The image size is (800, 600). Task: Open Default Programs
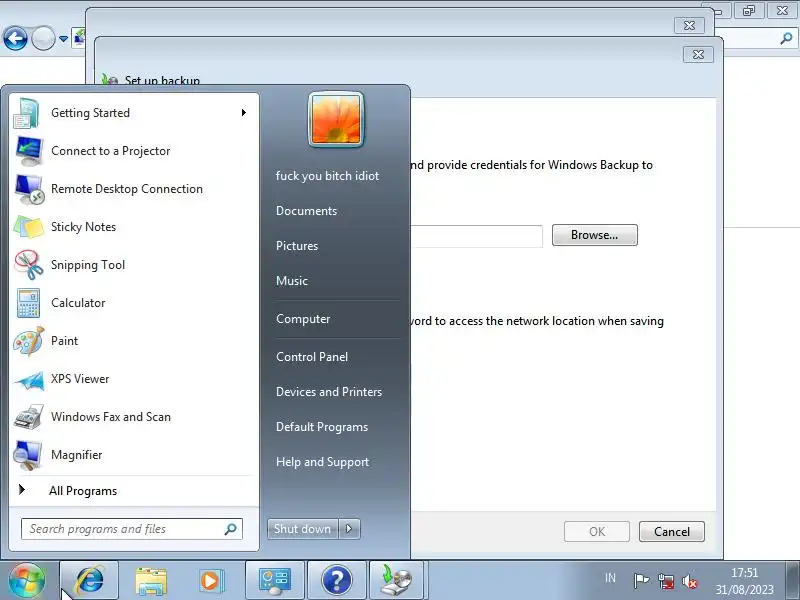pos(322,427)
